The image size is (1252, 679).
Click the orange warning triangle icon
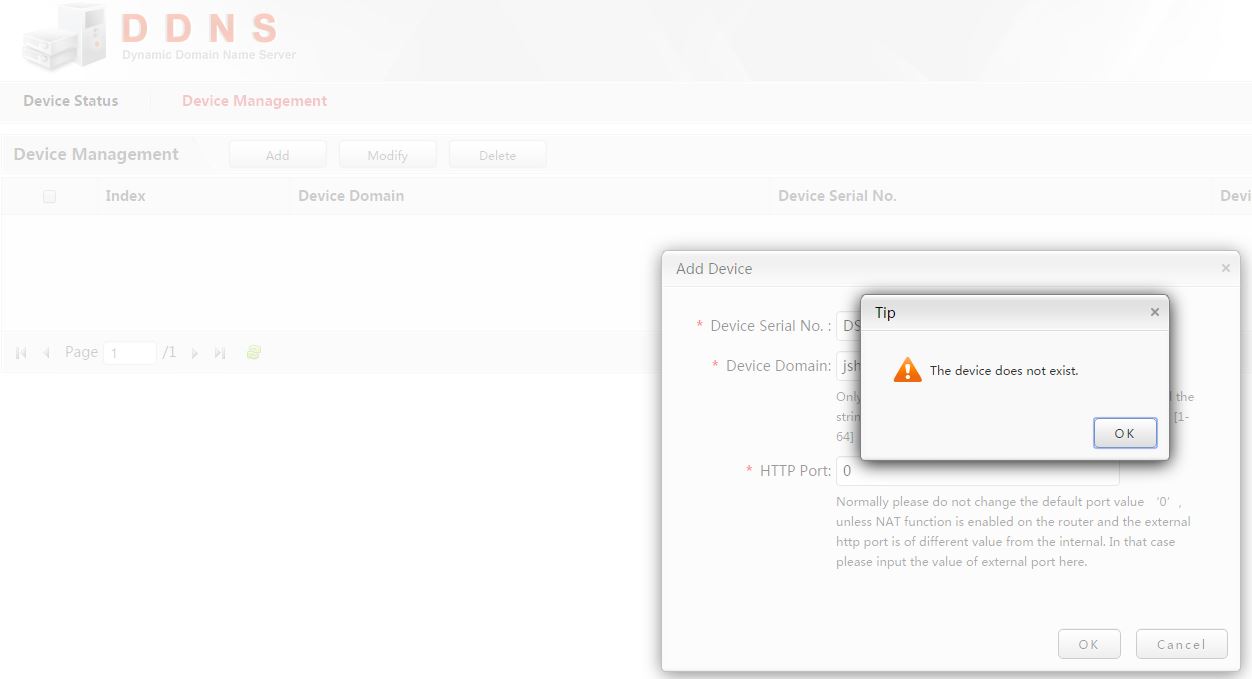point(907,370)
